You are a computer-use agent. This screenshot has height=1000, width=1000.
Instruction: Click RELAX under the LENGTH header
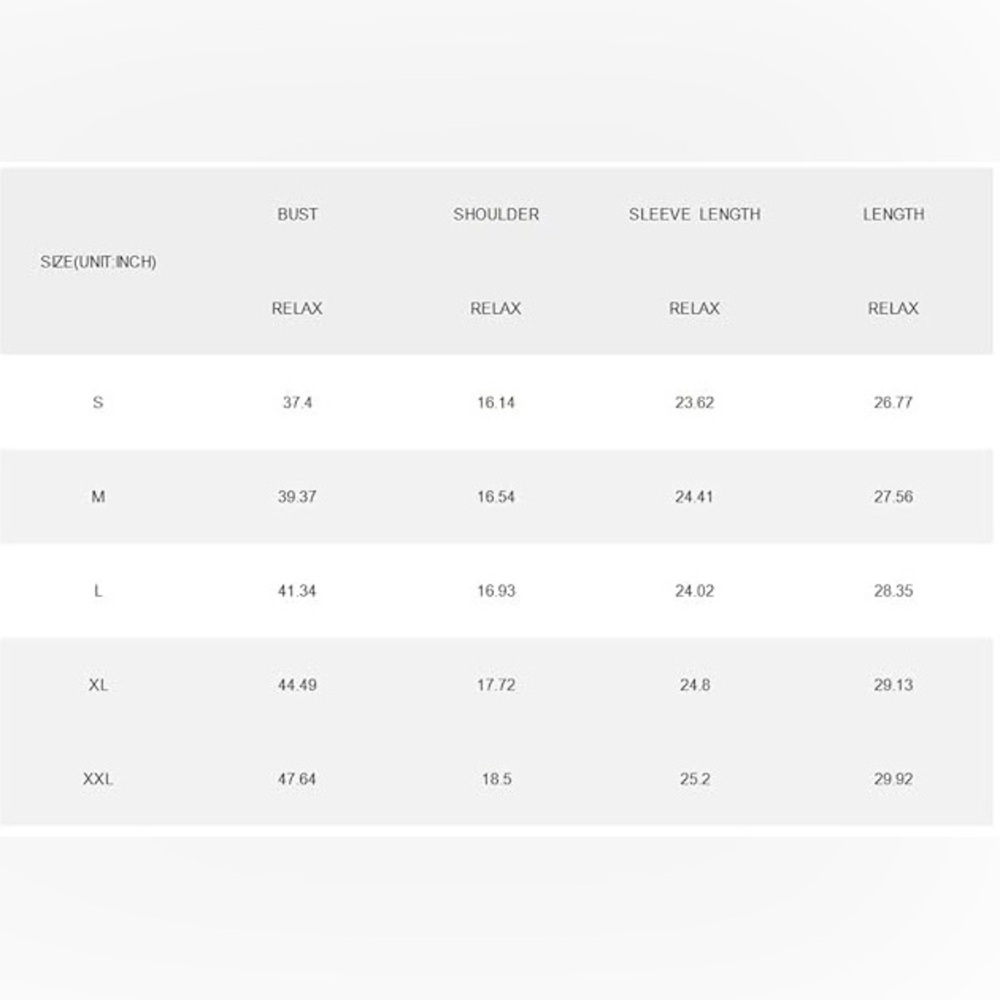[893, 309]
